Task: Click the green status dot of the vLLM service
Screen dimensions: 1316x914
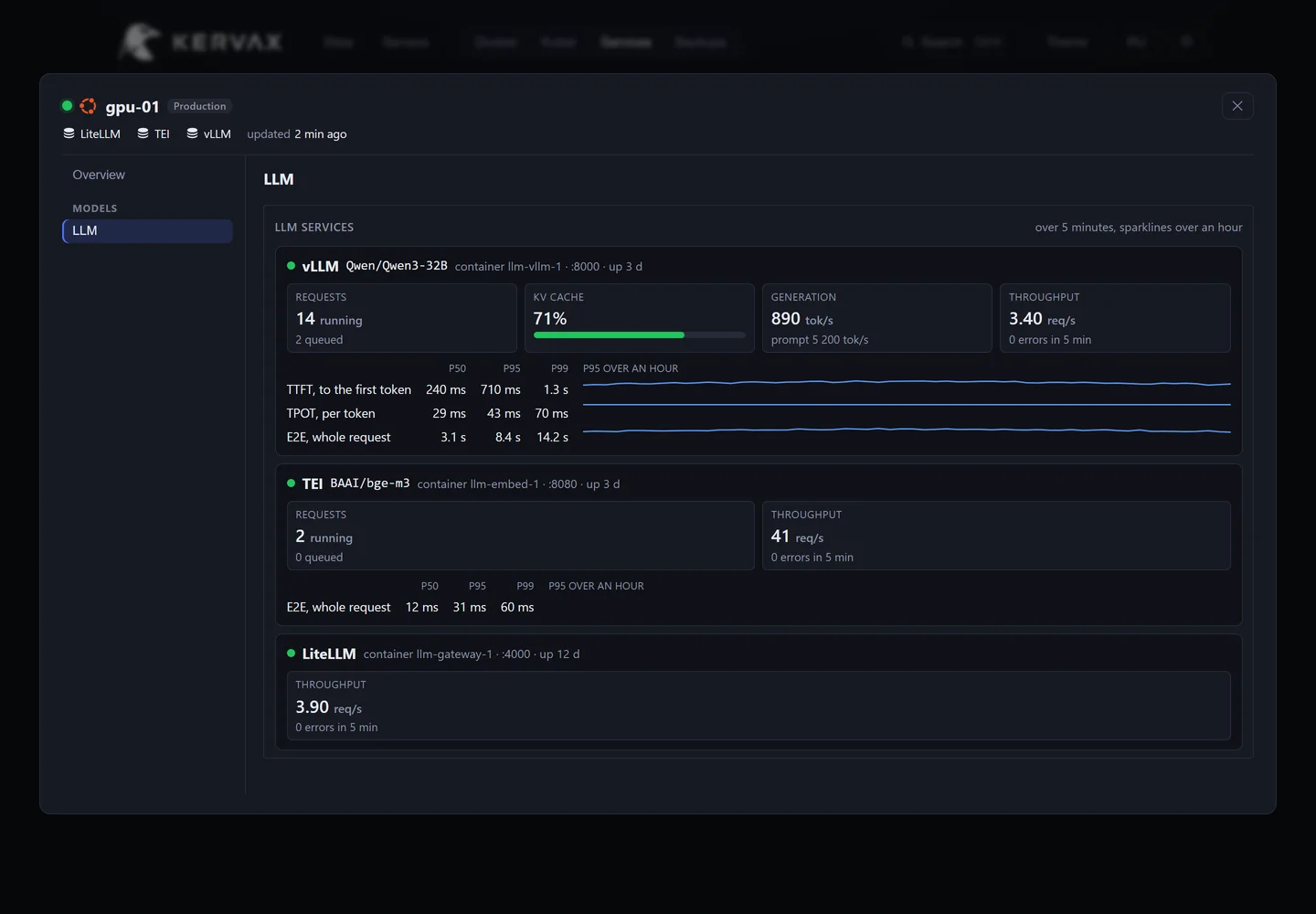Action: (x=291, y=266)
